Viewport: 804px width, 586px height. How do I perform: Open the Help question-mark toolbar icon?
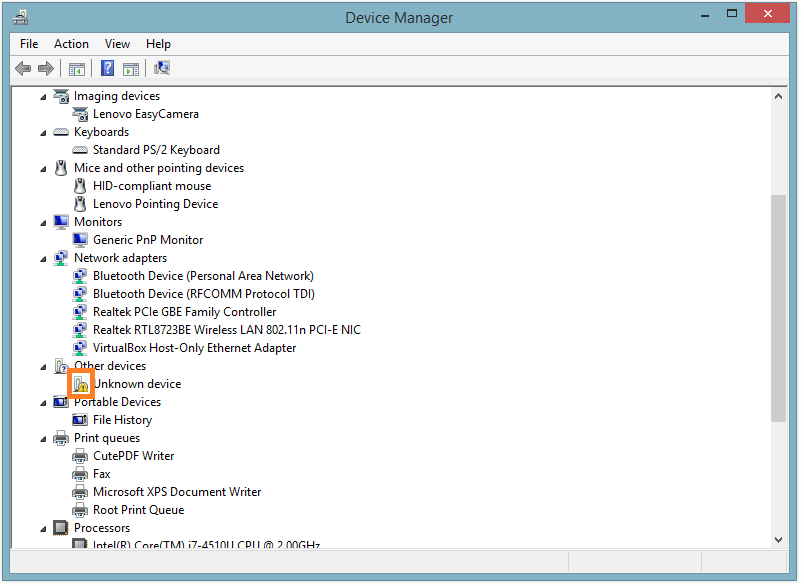click(x=107, y=68)
